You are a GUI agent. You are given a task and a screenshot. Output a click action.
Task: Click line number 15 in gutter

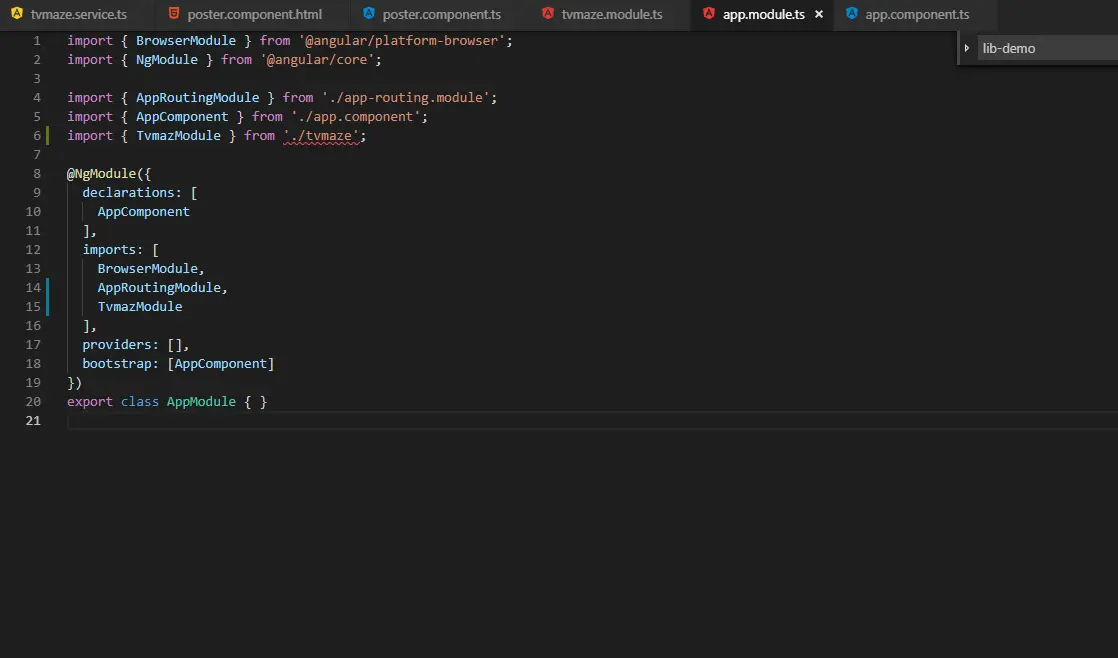33,307
